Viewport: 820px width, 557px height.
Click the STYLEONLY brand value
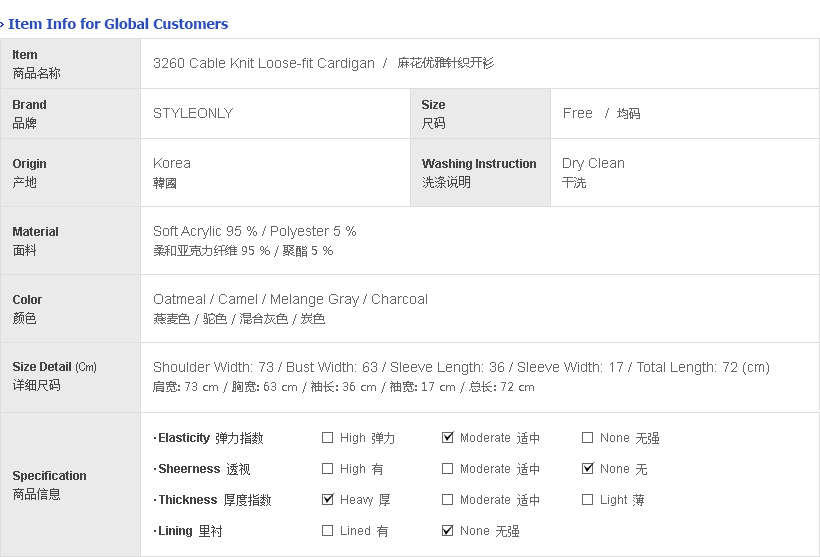pyautogui.click(x=193, y=113)
